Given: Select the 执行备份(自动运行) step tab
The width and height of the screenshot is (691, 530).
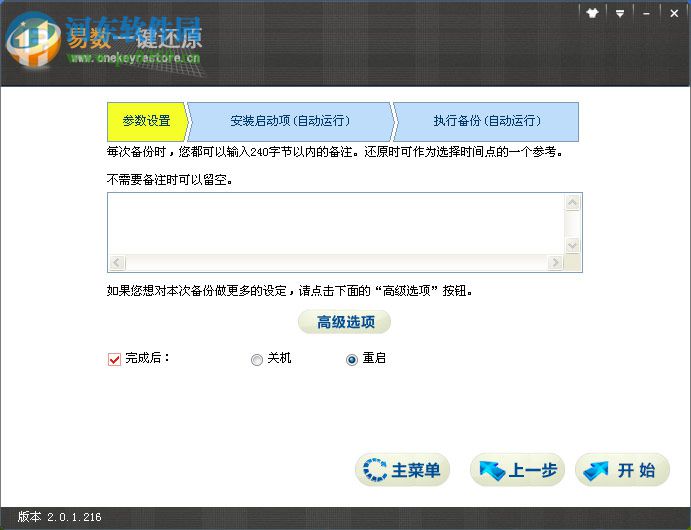Looking at the screenshot, I should (487, 121).
